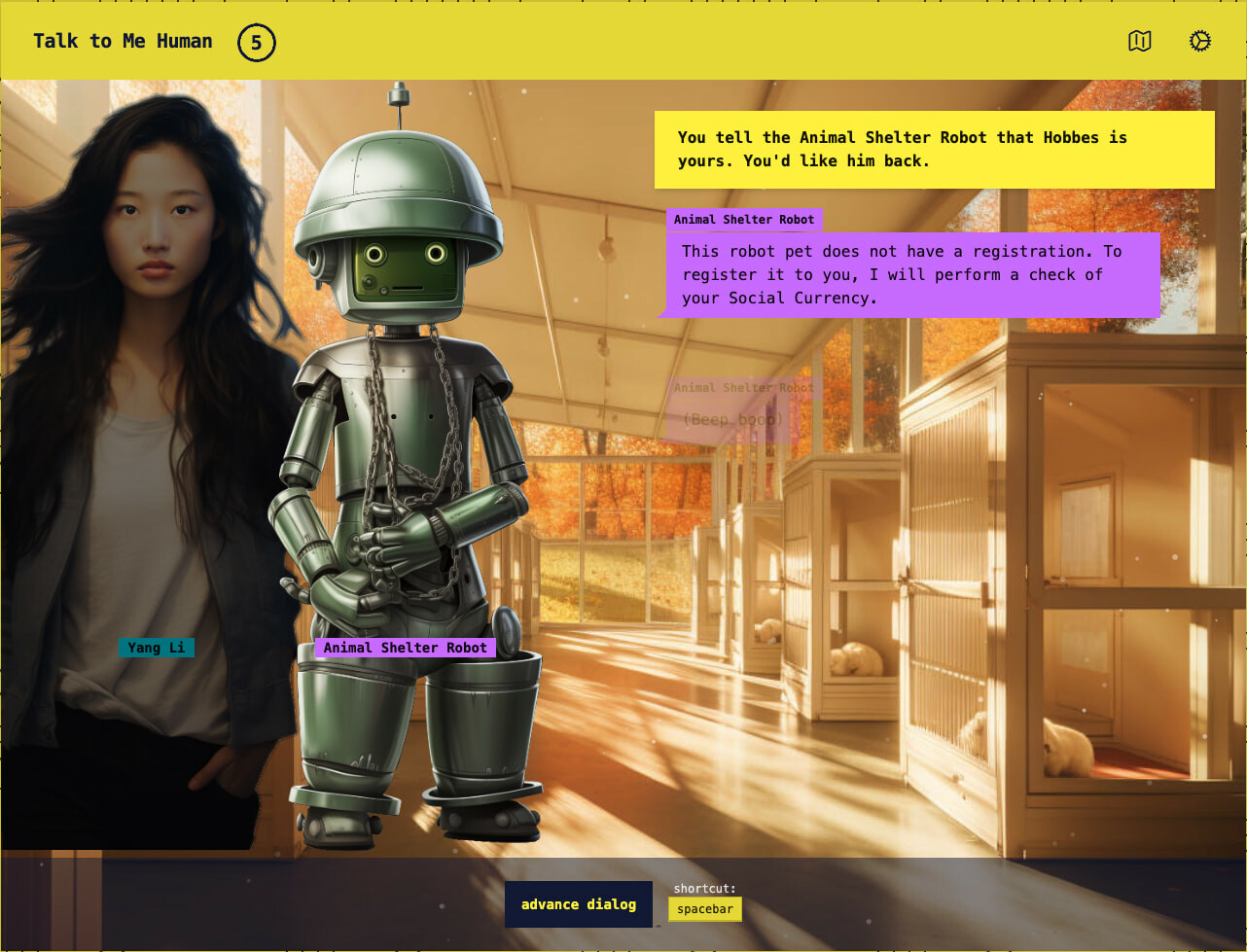This screenshot has width=1247, height=952.
Task: Select the 'Talk to Me Human' title
Action: (123, 41)
